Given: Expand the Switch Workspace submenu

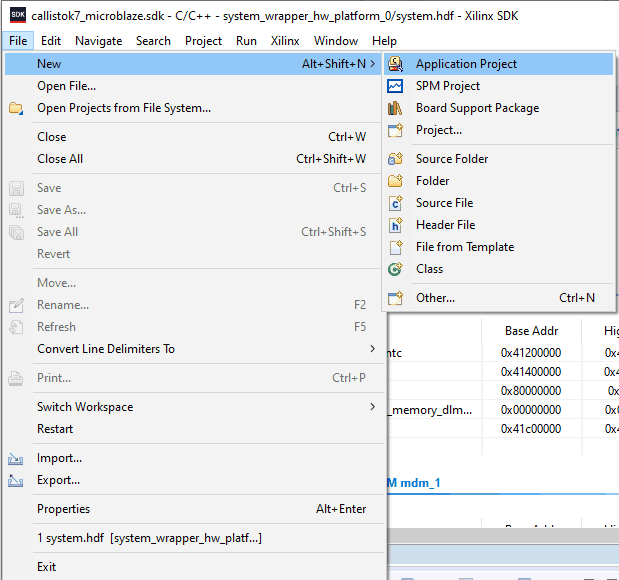Looking at the screenshot, I should [373, 407].
